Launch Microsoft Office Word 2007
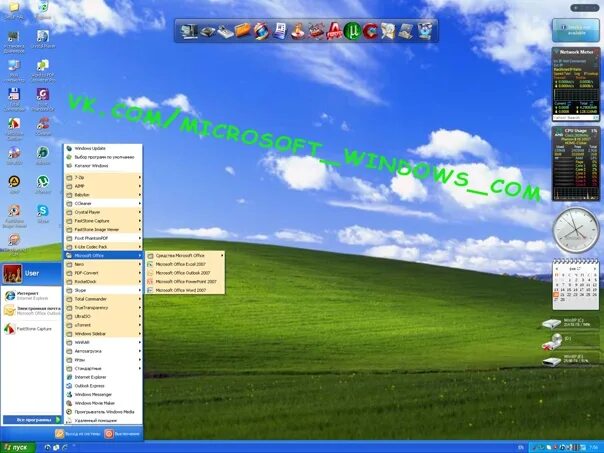 coord(185,290)
